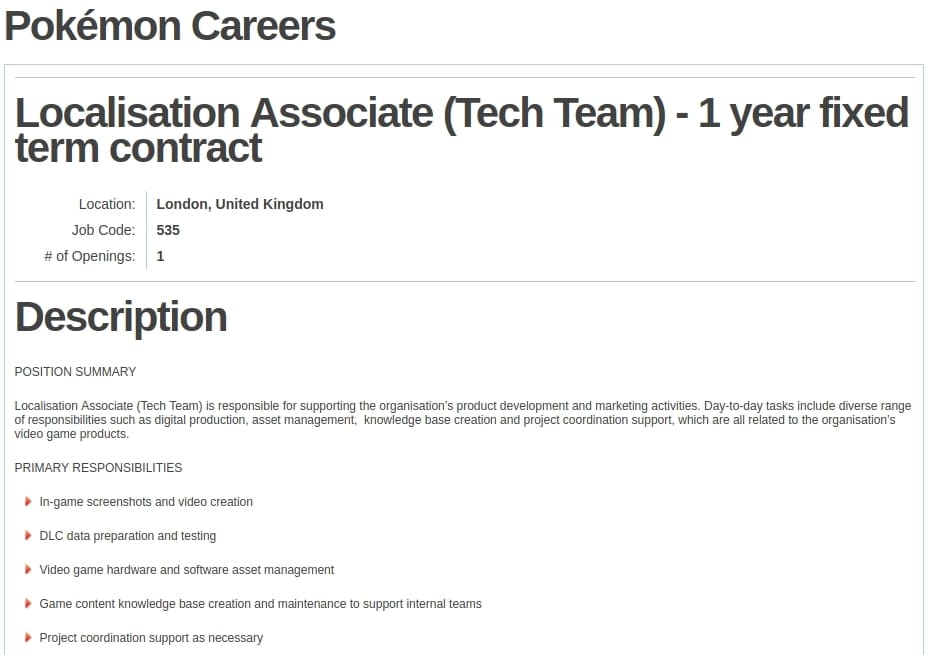Click Video game hardware and software asset management

click(187, 570)
